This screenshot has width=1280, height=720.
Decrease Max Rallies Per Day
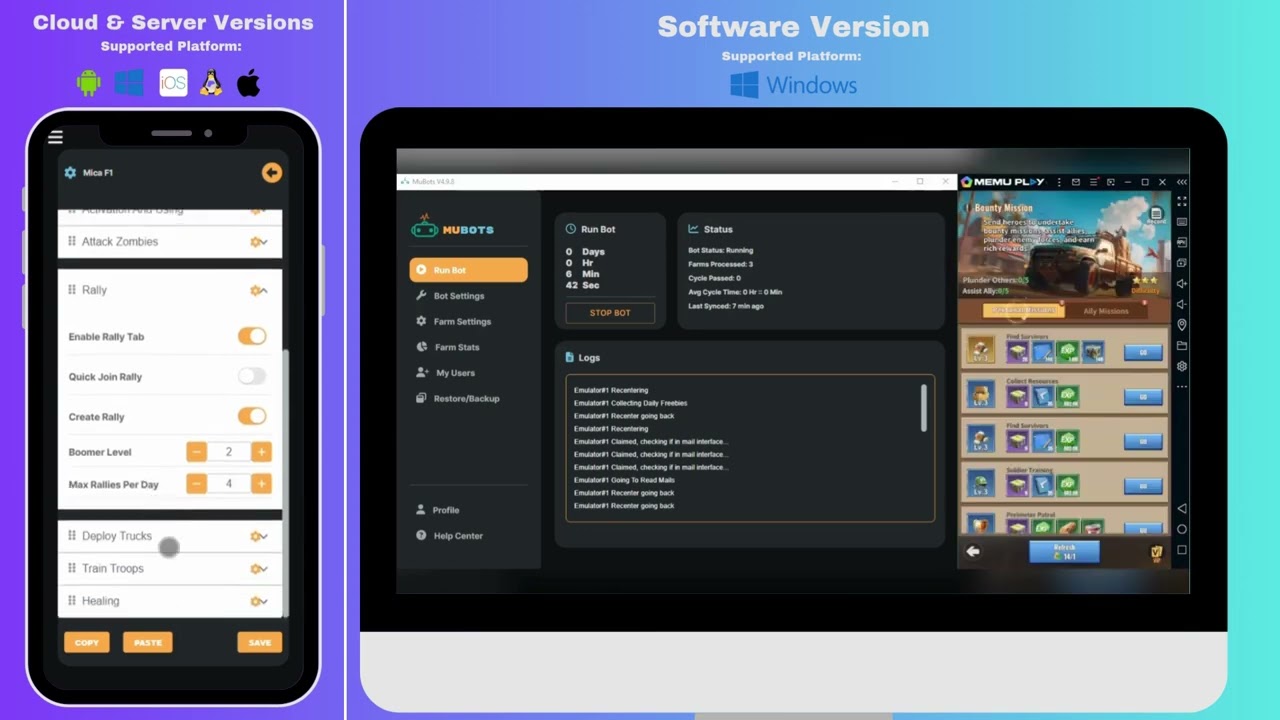click(197, 484)
